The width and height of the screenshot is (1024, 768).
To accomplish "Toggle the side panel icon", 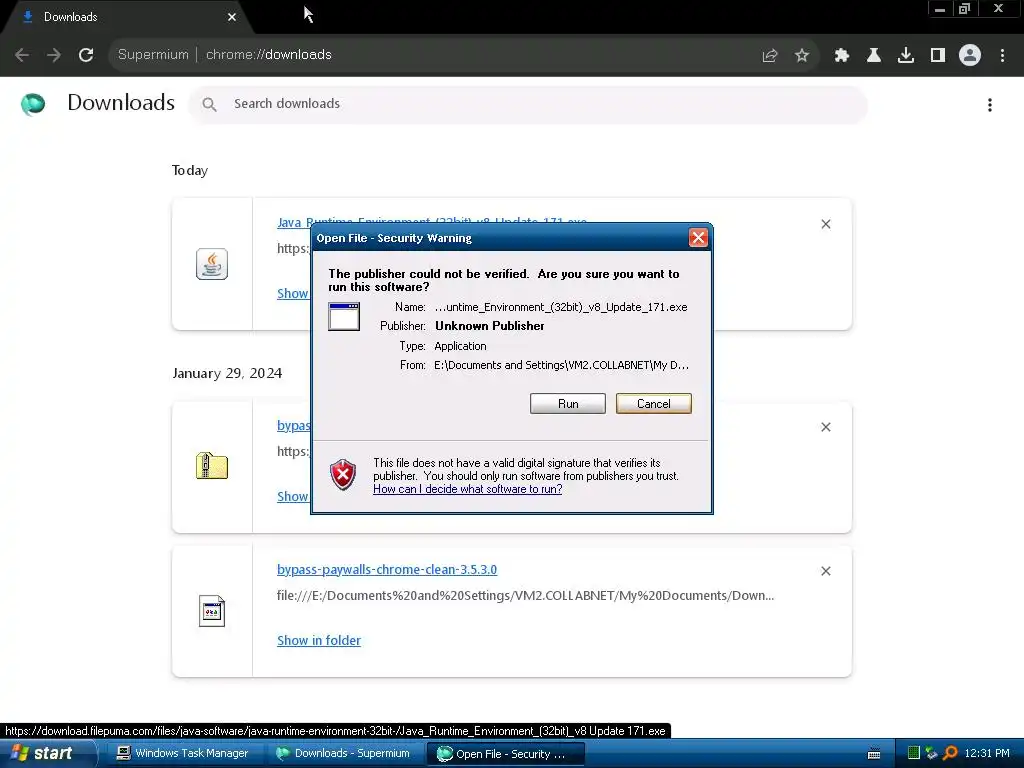I will (938, 56).
